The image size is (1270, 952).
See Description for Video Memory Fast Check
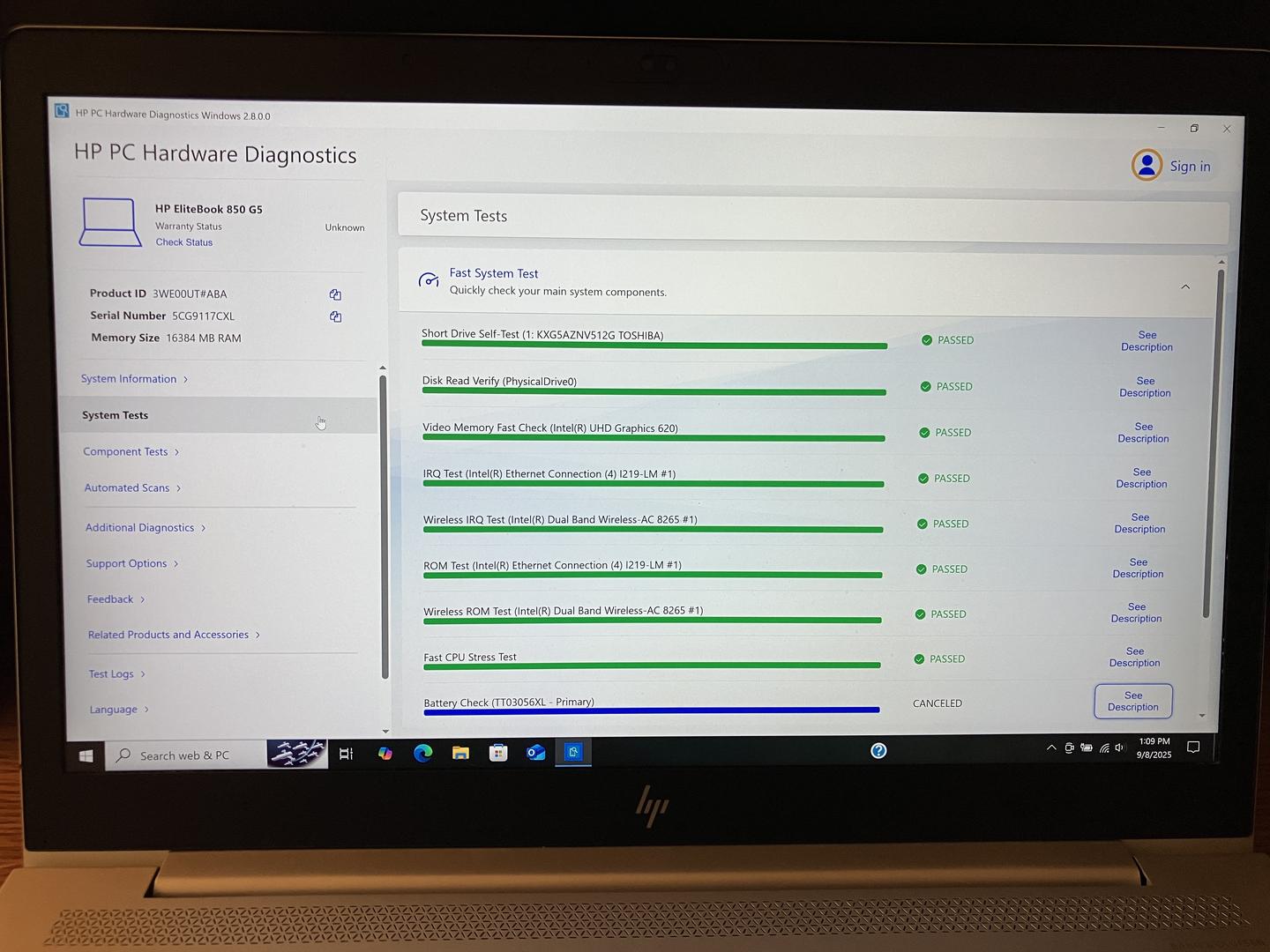1143,433
